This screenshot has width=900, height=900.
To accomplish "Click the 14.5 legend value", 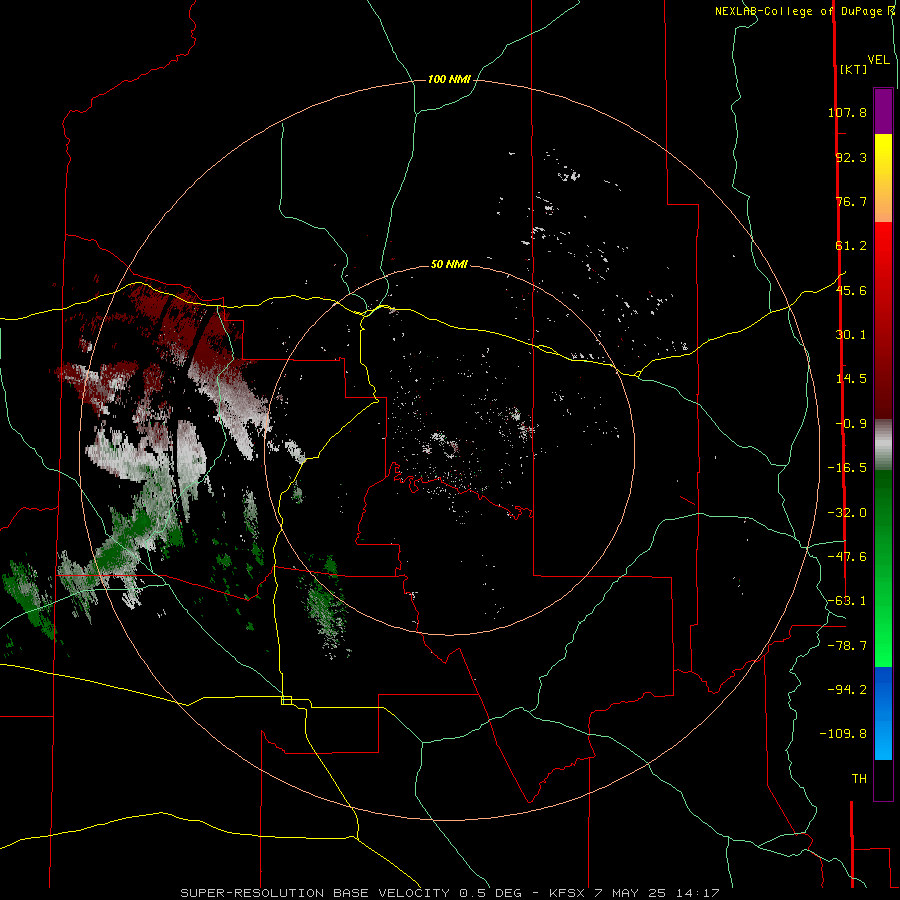I will pos(851,379).
